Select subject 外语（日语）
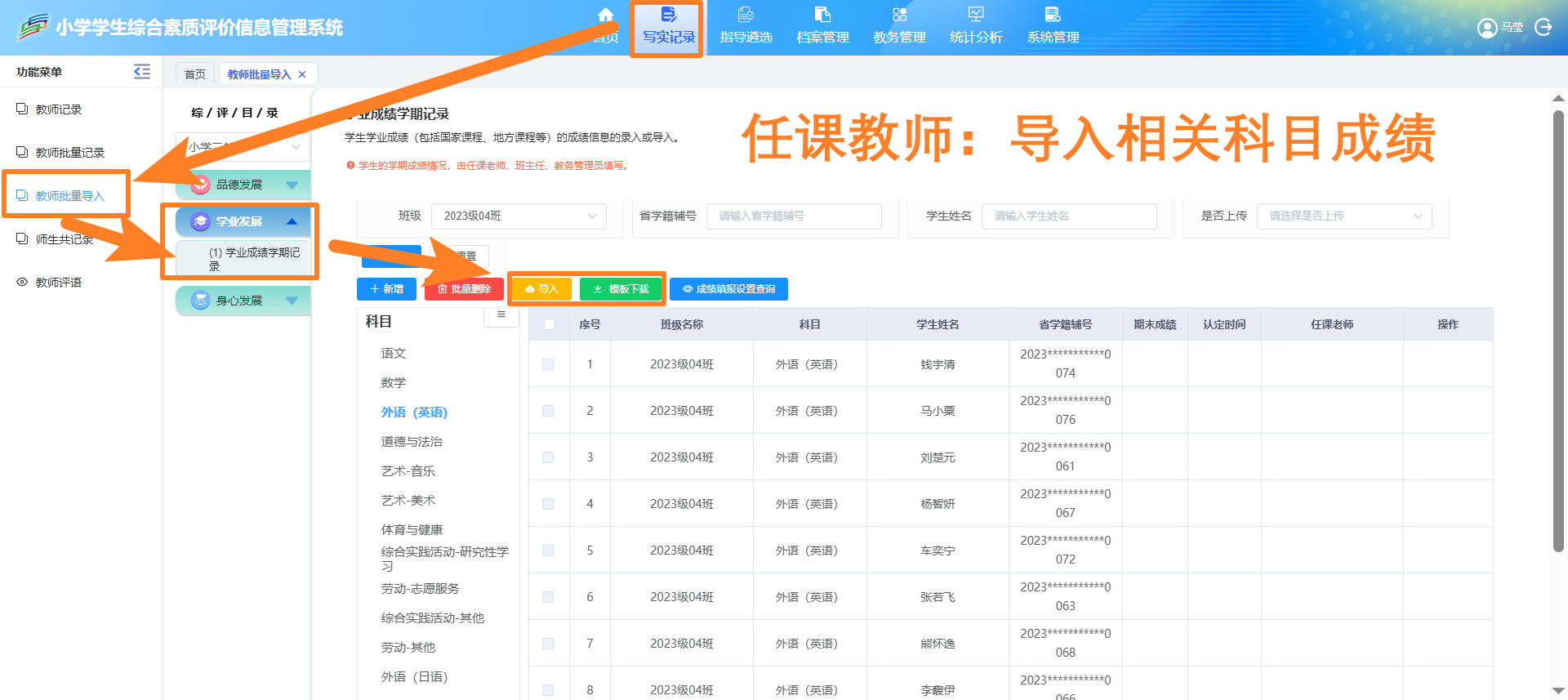The width and height of the screenshot is (1568, 700). (414, 677)
